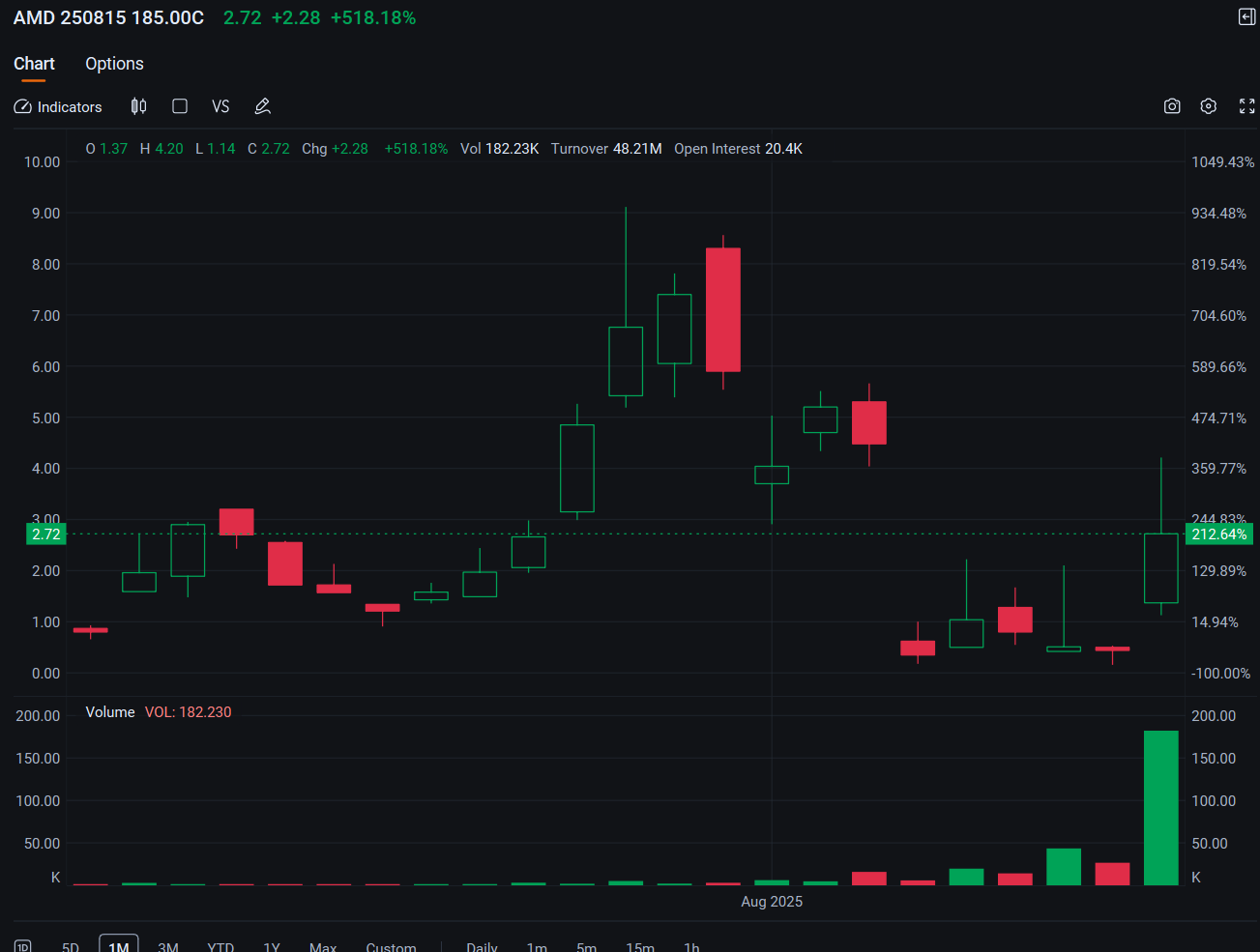Click the C 2.72 close value
The width and height of the screenshot is (1260, 952).
269,149
